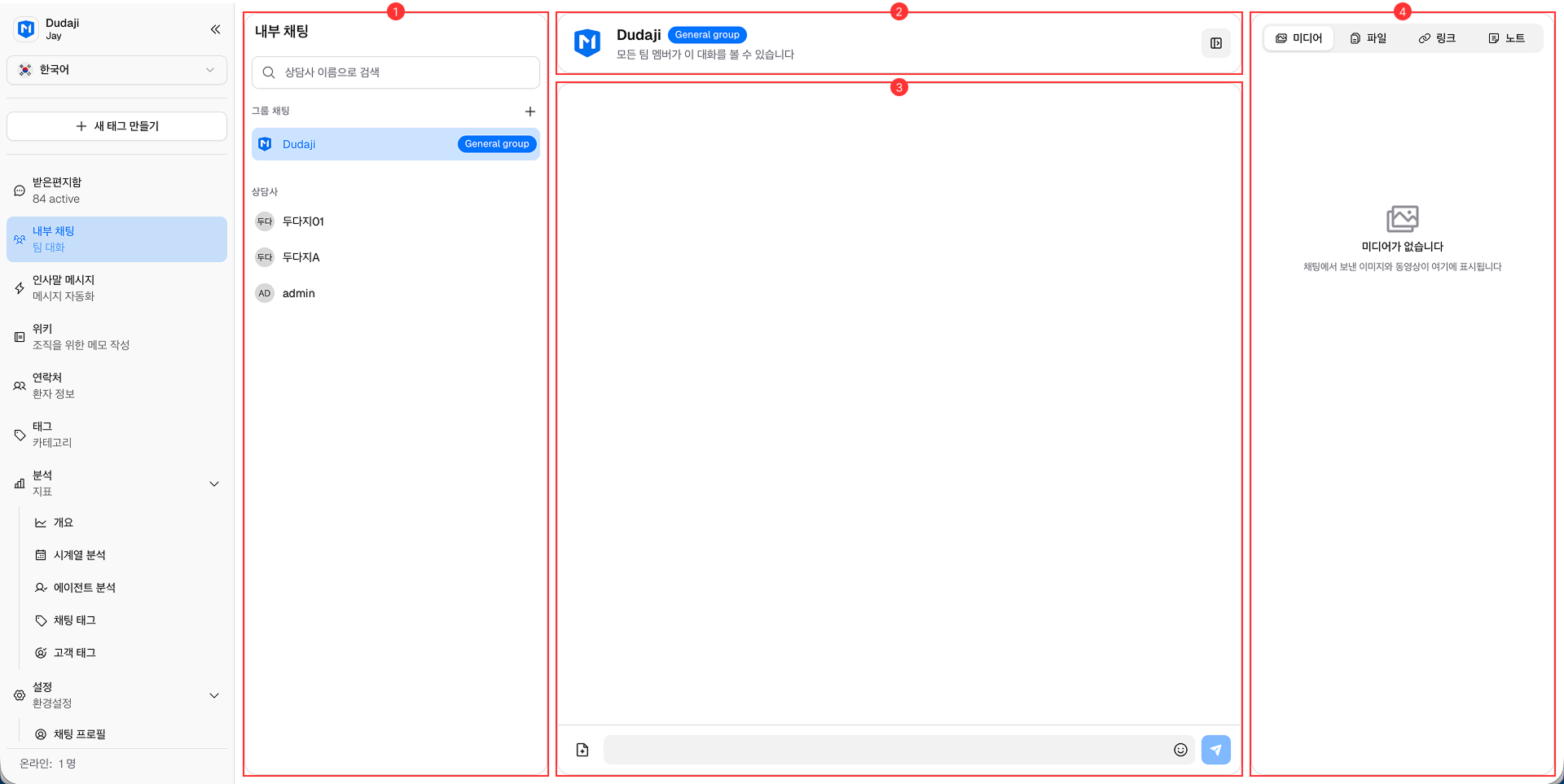Click the 상담사 이름으로 검색 search field
Viewport: 1564px width, 784px height.
[394, 72]
